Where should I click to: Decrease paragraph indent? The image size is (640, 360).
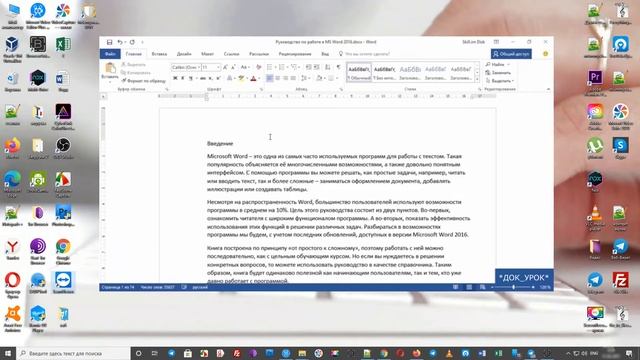(x=309, y=67)
